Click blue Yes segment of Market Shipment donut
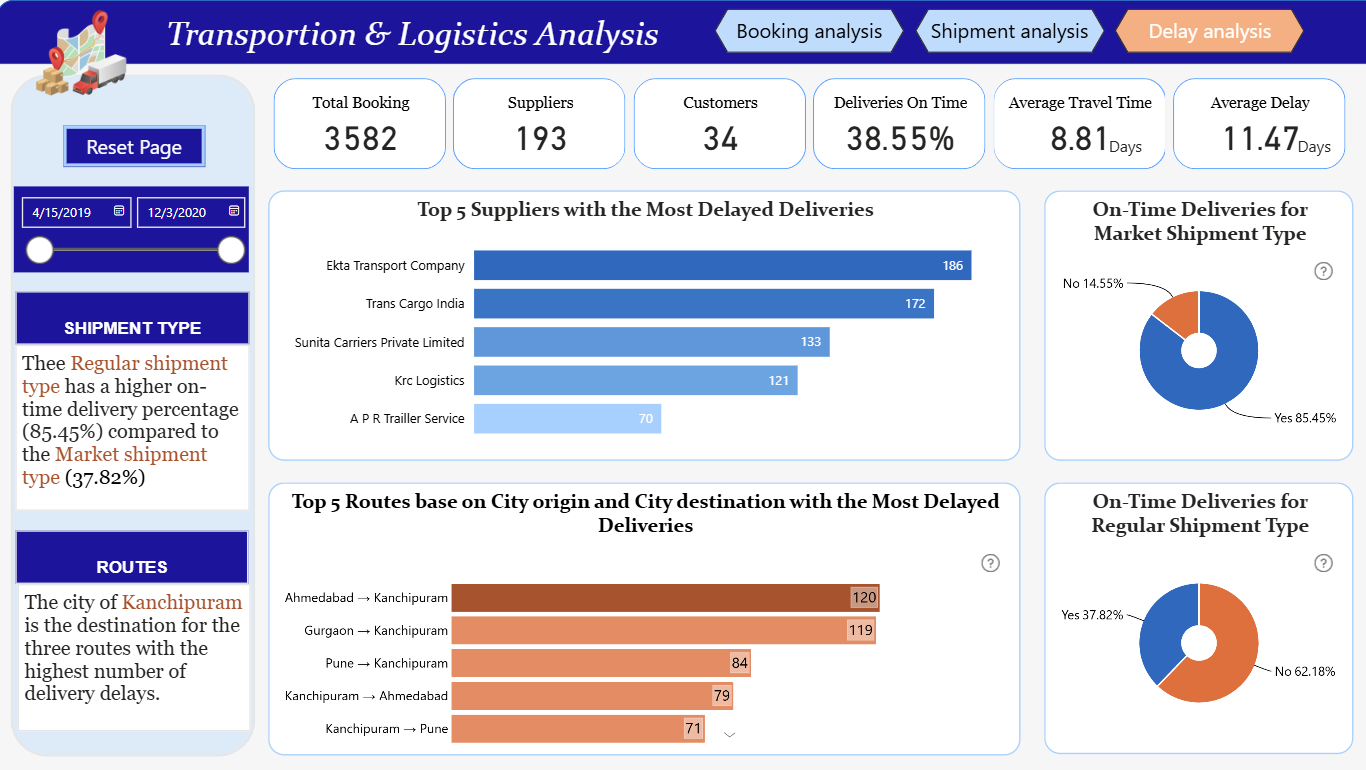Image resolution: width=1366 pixels, height=770 pixels. point(1215,385)
